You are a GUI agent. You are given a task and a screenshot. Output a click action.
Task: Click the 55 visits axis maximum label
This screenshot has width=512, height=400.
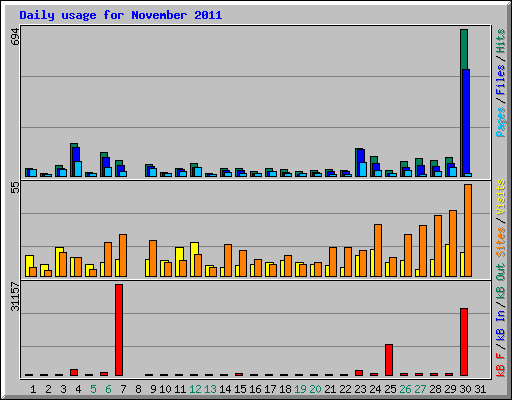[15, 188]
